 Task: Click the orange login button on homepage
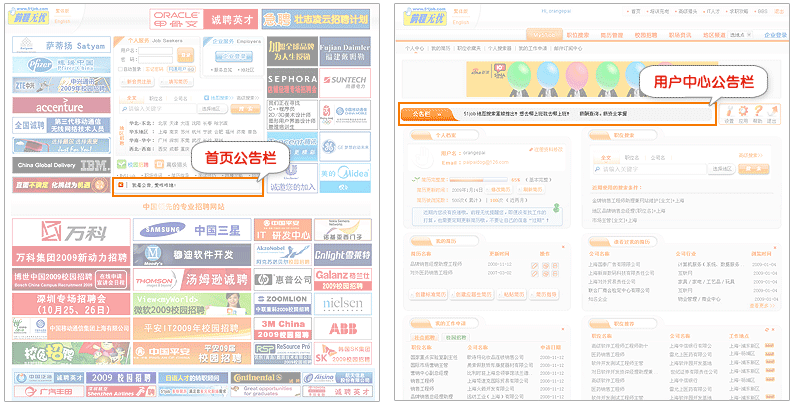[x=185, y=55]
